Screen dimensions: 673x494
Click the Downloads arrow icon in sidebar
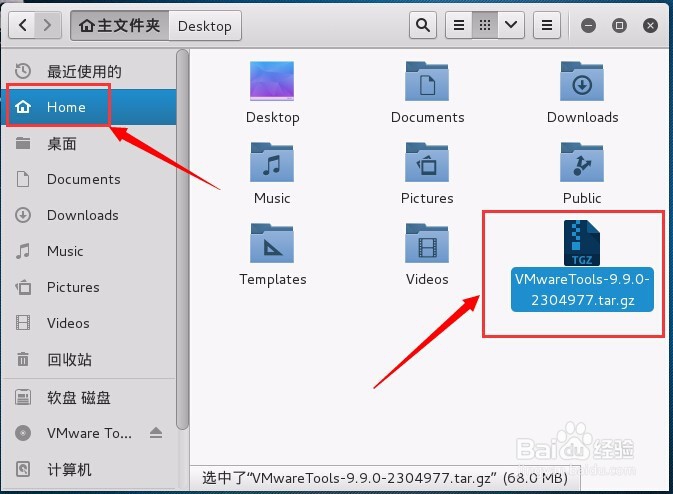click(x=23, y=215)
